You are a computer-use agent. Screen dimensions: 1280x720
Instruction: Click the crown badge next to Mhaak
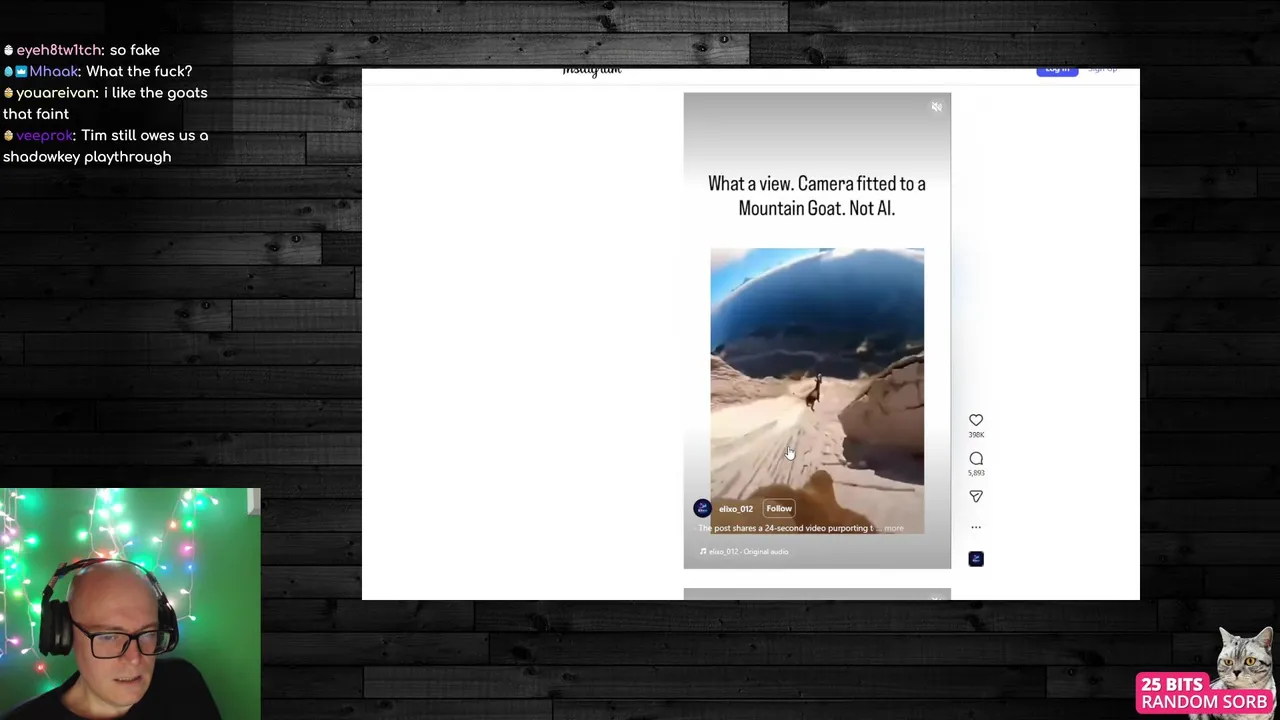[21, 71]
